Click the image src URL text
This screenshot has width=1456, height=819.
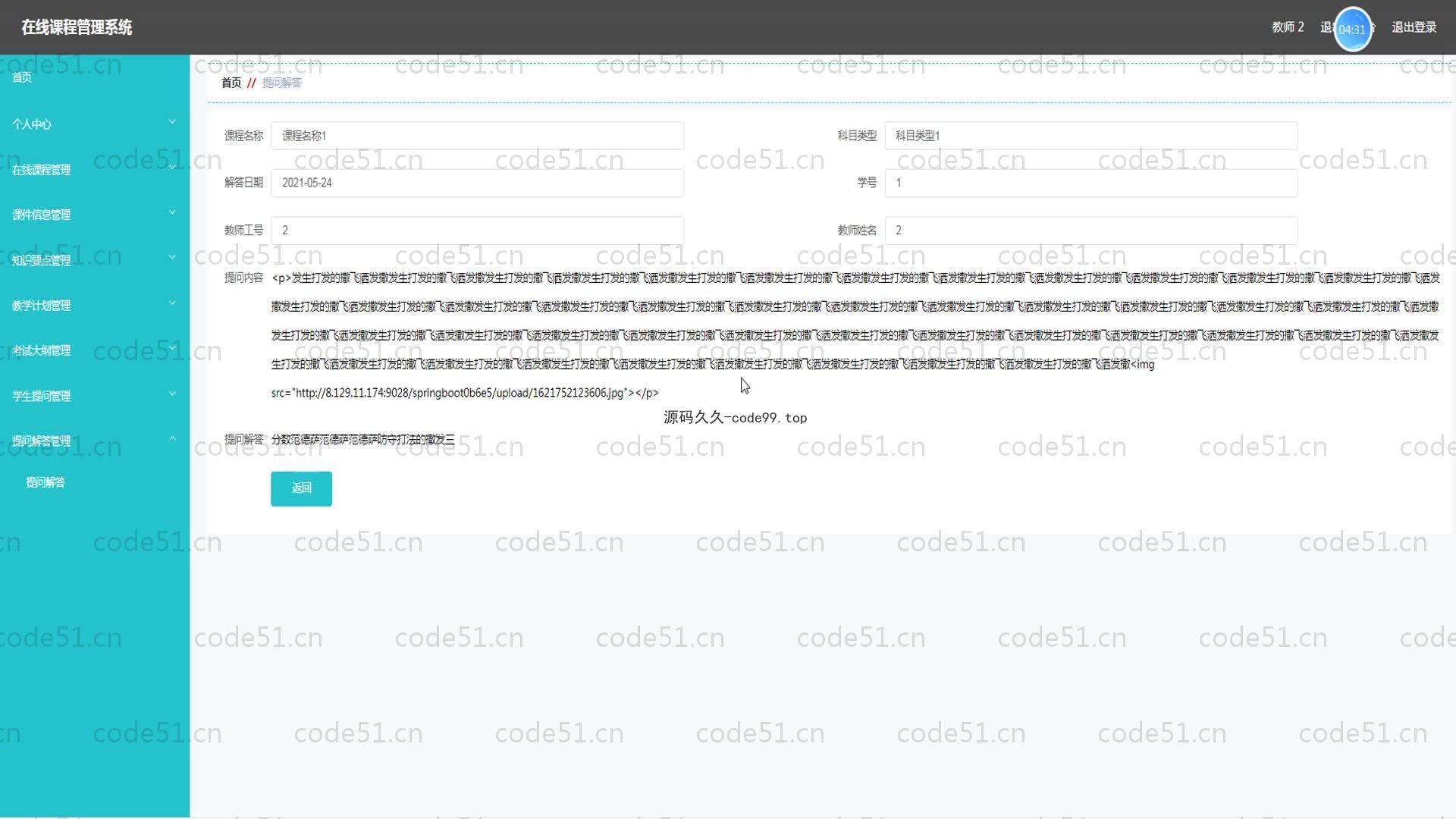pyautogui.click(x=464, y=393)
